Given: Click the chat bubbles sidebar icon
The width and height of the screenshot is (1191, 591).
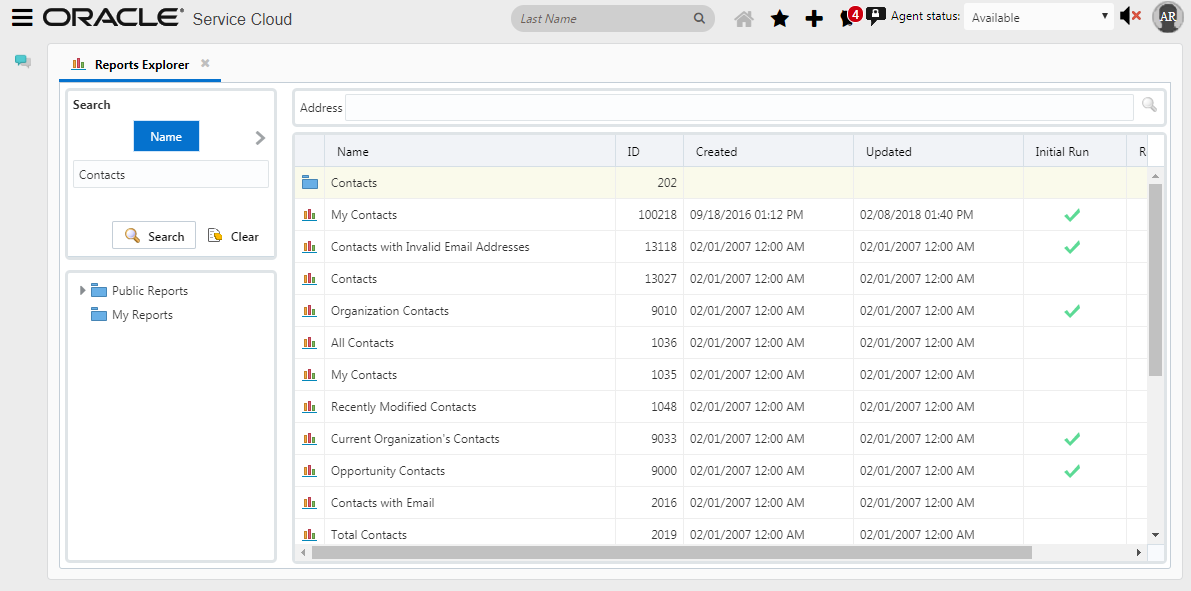Looking at the screenshot, I should point(23,62).
